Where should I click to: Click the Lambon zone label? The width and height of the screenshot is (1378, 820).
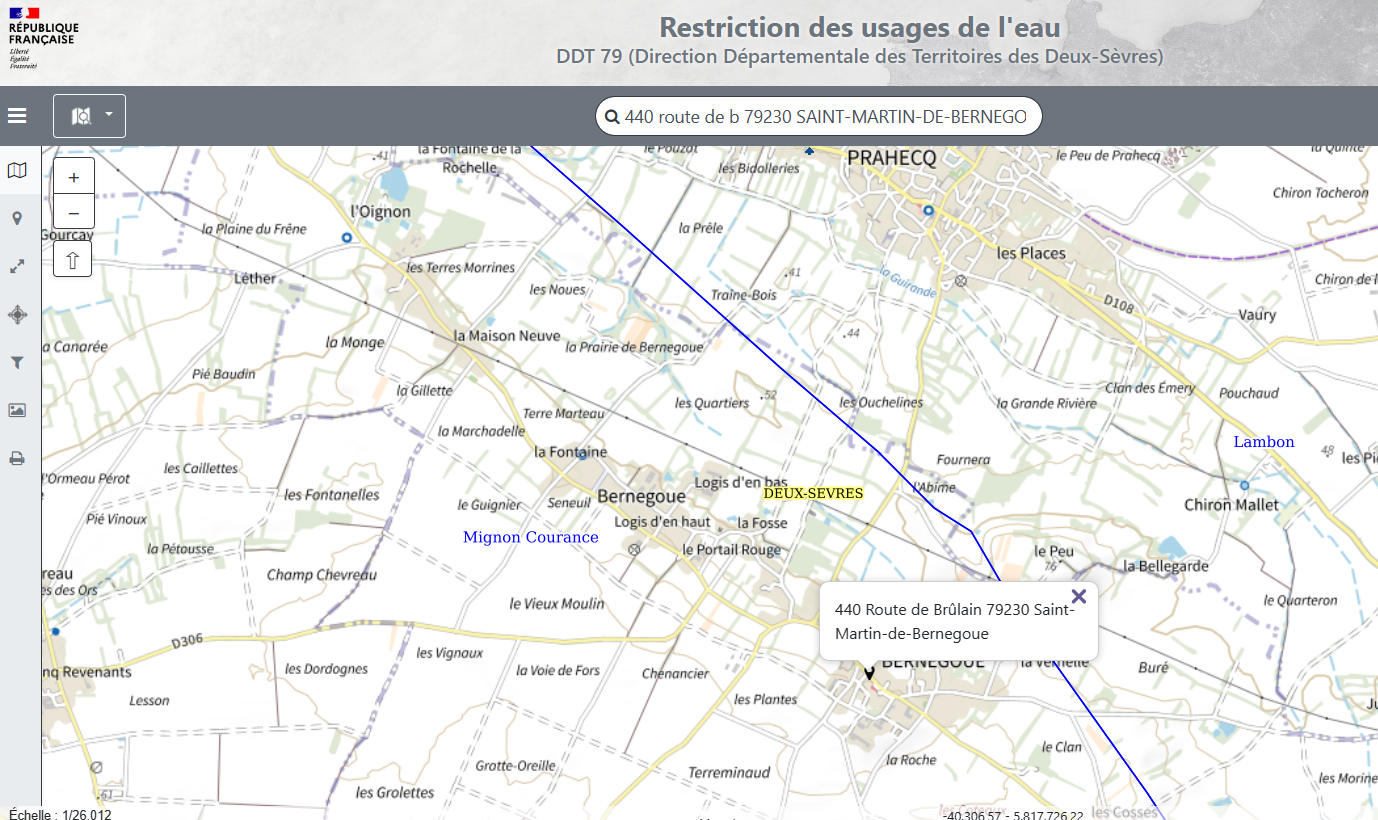(1263, 442)
